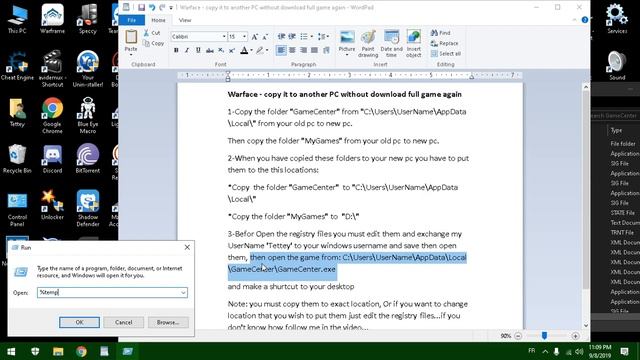This screenshot has width=640, height=360.
Task: Start a bulleted list
Action: pos(304,37)
